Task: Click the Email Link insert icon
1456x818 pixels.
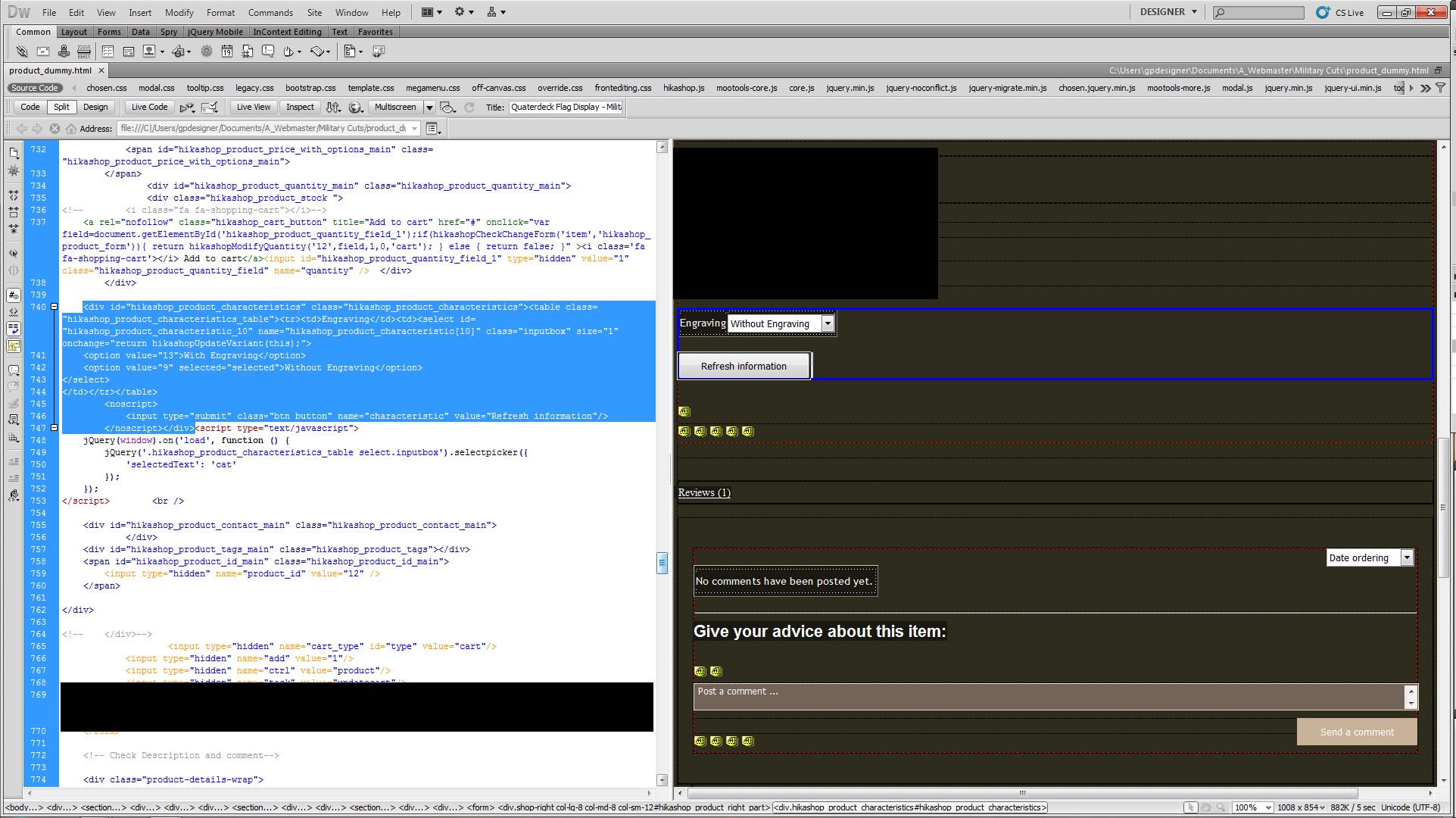Action: coord(43,52)
